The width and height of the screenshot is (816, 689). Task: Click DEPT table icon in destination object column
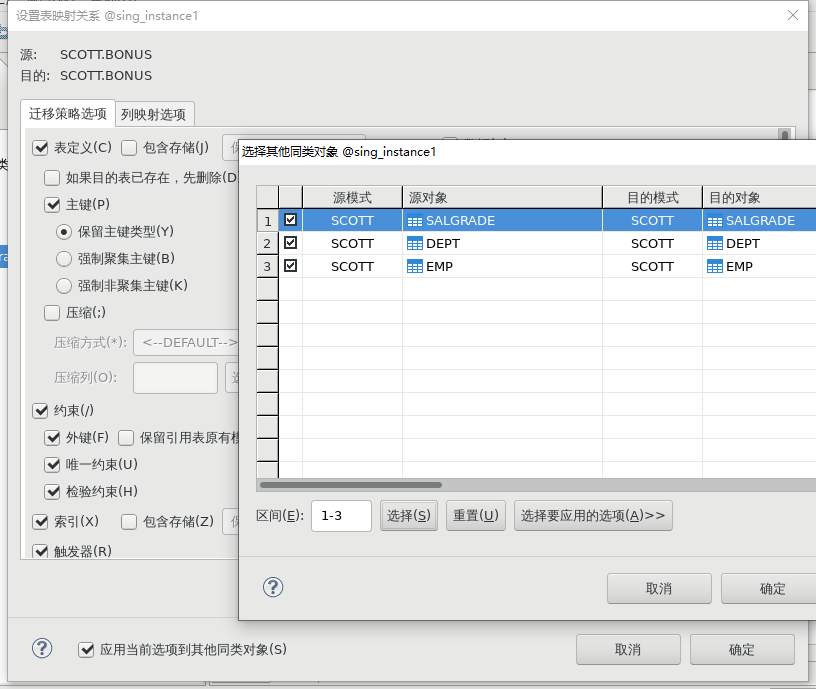click(715, 244)
